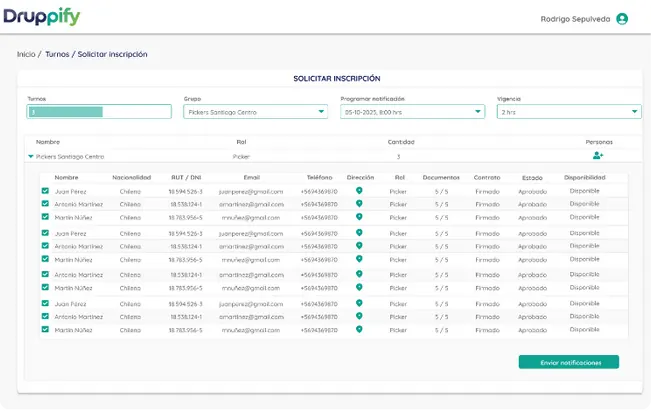Viewport: 651px width, 411px height.
Task: Click the Druppify logo
Action: (x=42, y=17)
